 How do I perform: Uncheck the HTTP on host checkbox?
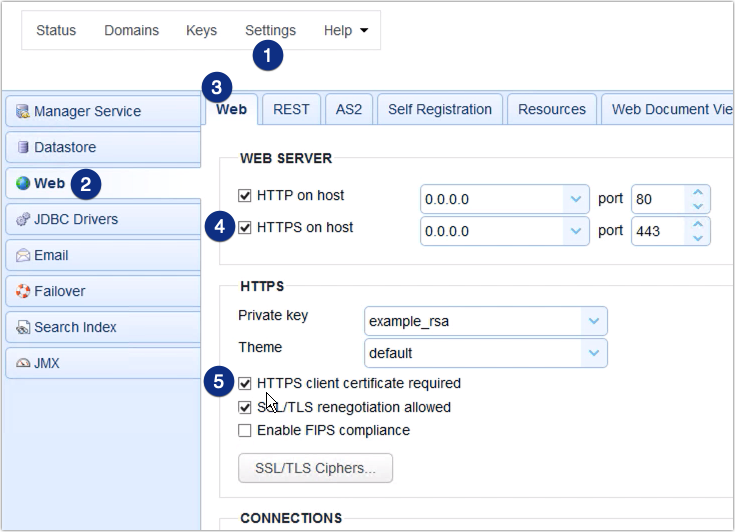coord(245,196)
